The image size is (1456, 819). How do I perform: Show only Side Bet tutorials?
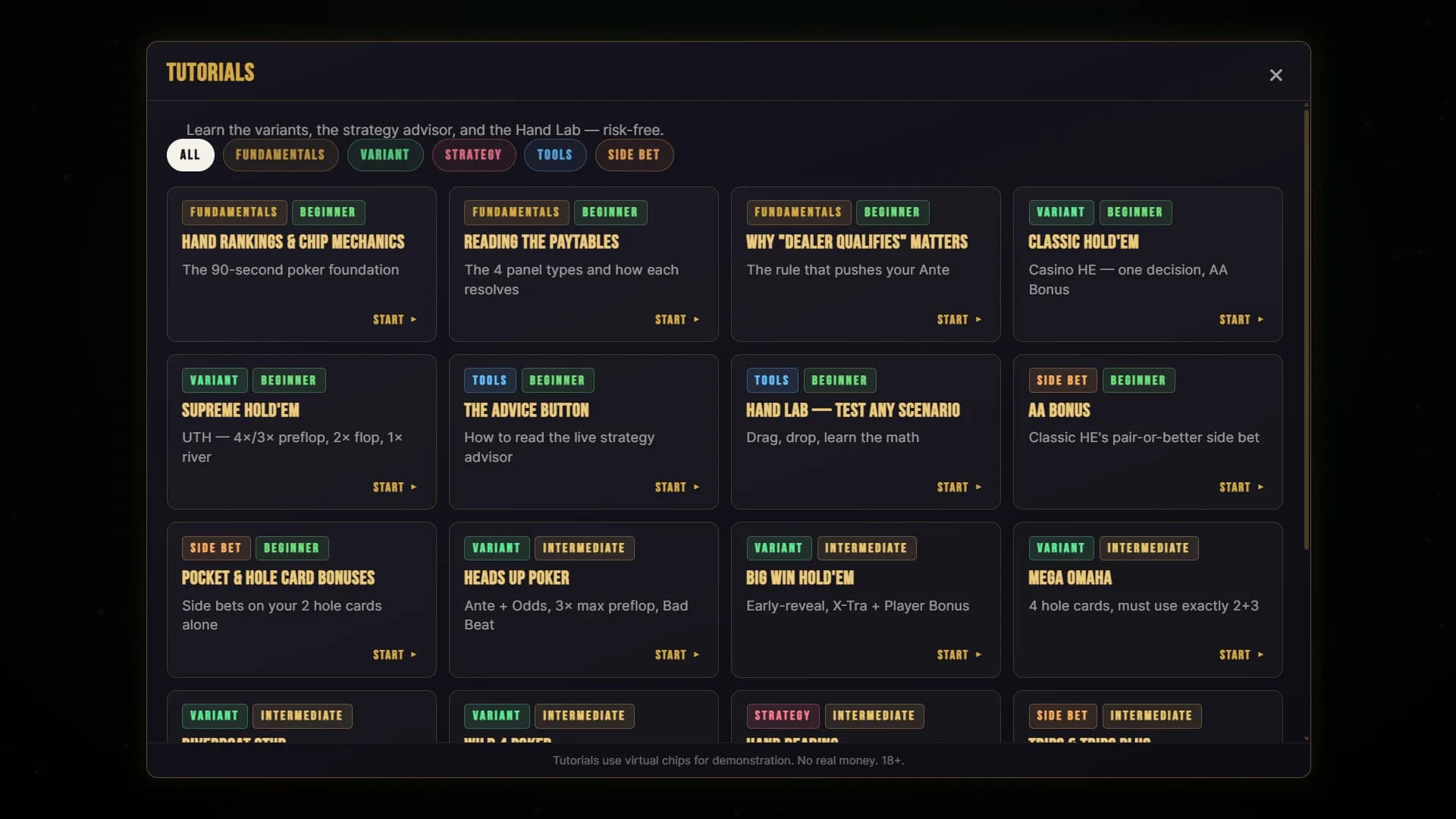point(634,155)
